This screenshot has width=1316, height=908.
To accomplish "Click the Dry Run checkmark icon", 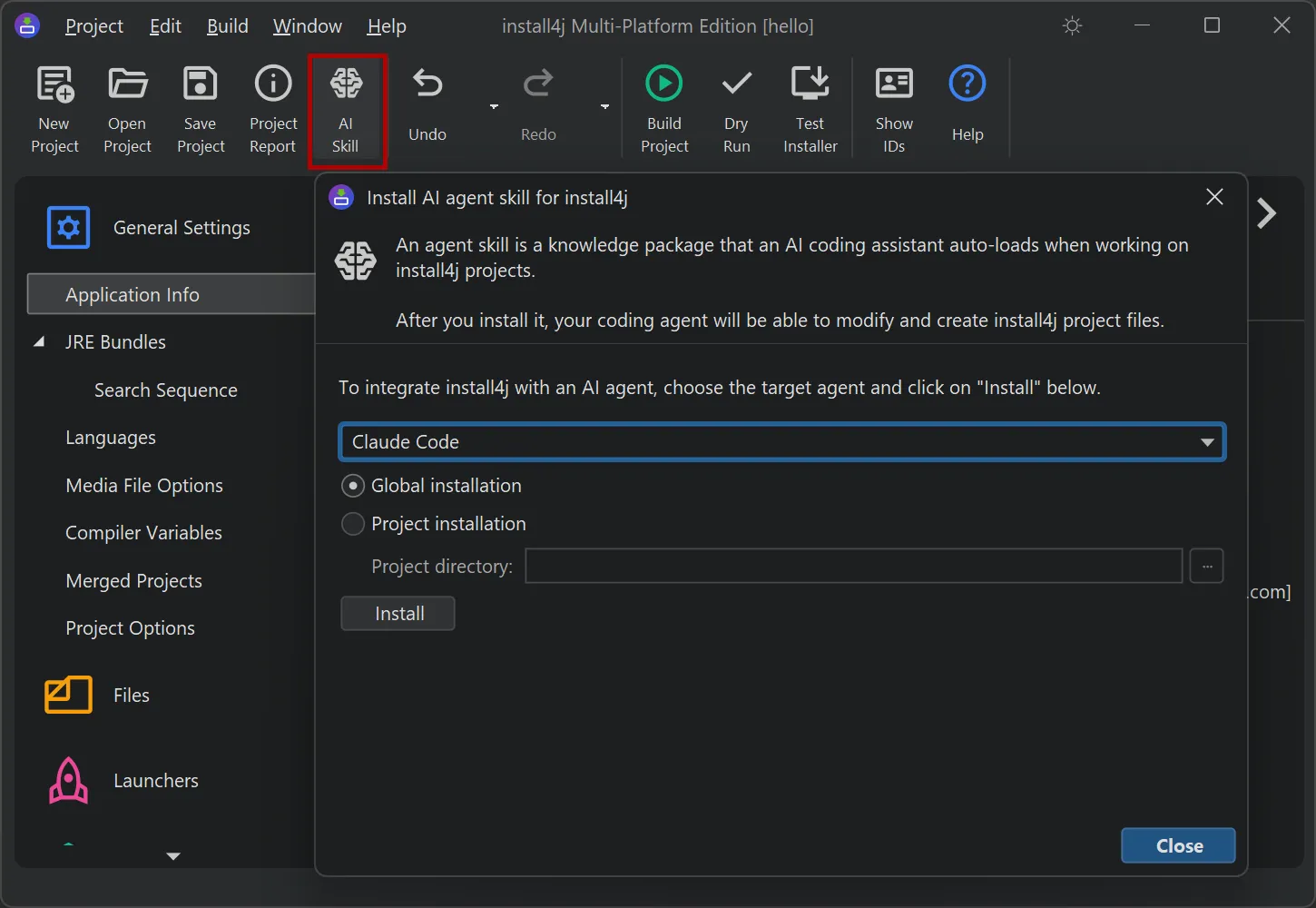I will pyautogui.click(x=736, y=84).
